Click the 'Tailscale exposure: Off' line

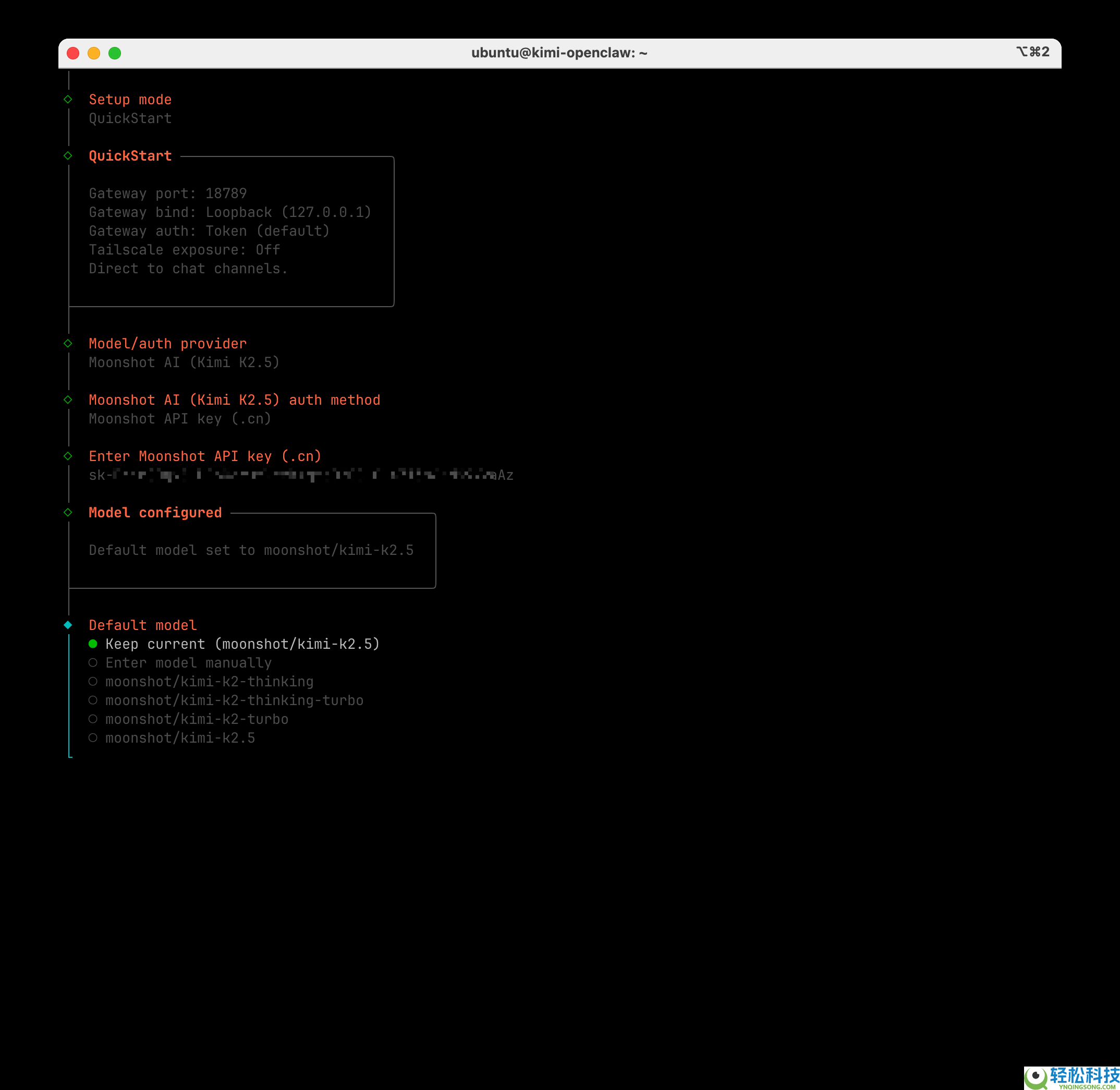(x=184, y=250)
